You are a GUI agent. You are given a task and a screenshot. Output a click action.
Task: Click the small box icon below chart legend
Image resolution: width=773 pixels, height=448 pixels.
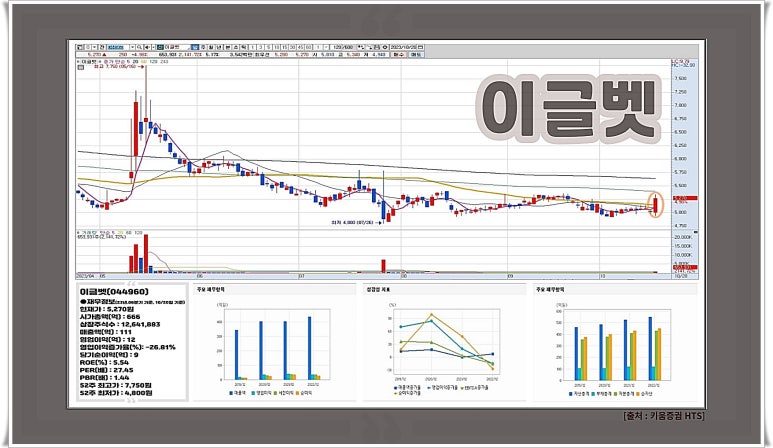pyautogui.click(x=80, y=68)
